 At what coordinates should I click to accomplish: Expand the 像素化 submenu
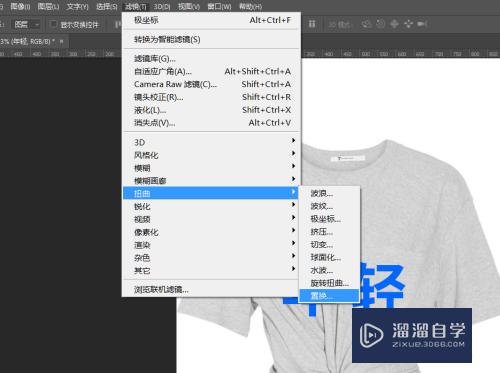(x=212, y=232)
